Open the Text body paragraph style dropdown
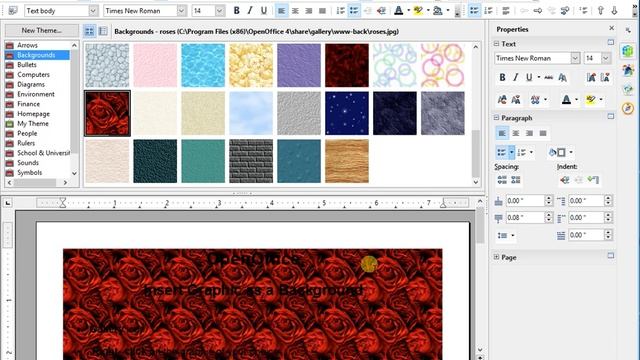The width and height of the screenshot is (640, 360). point(93,11)
